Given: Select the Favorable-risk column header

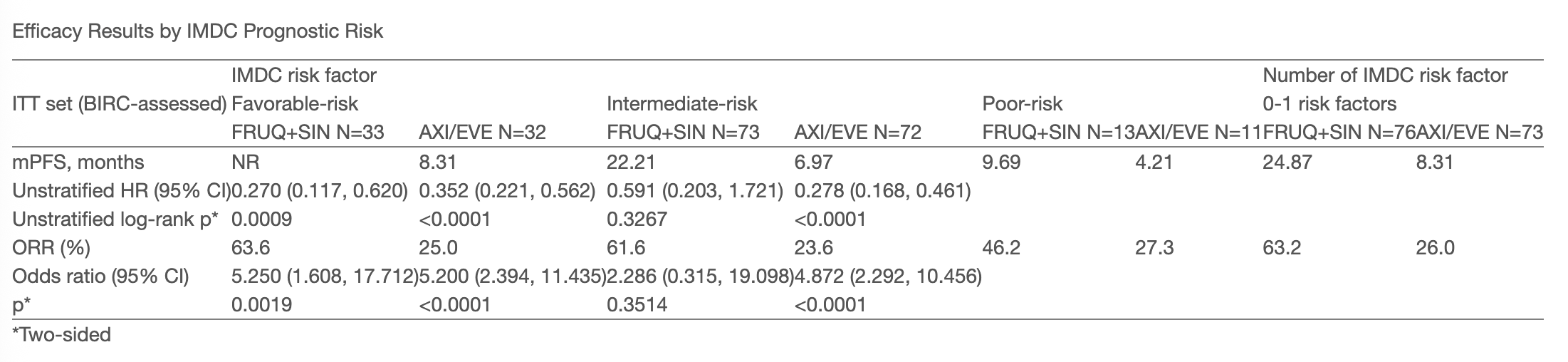Looking at the screenshot, I should point(295,103).
